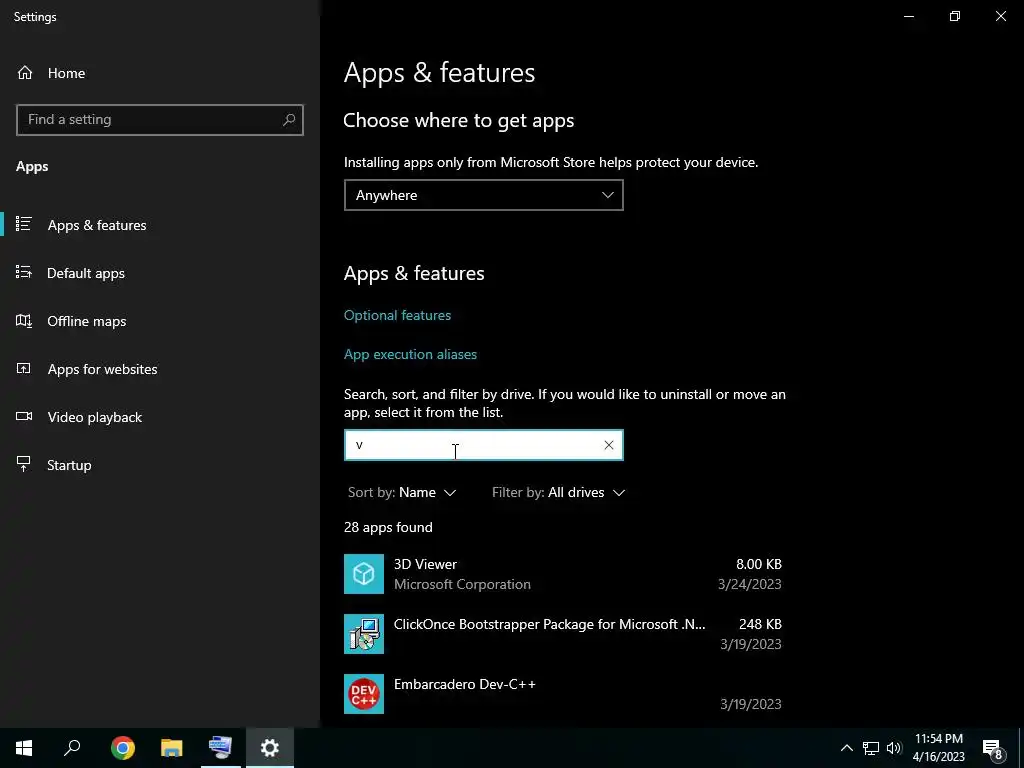Open Default apps section
Viewport: 1024px width, 768px height.
[86, 273]
